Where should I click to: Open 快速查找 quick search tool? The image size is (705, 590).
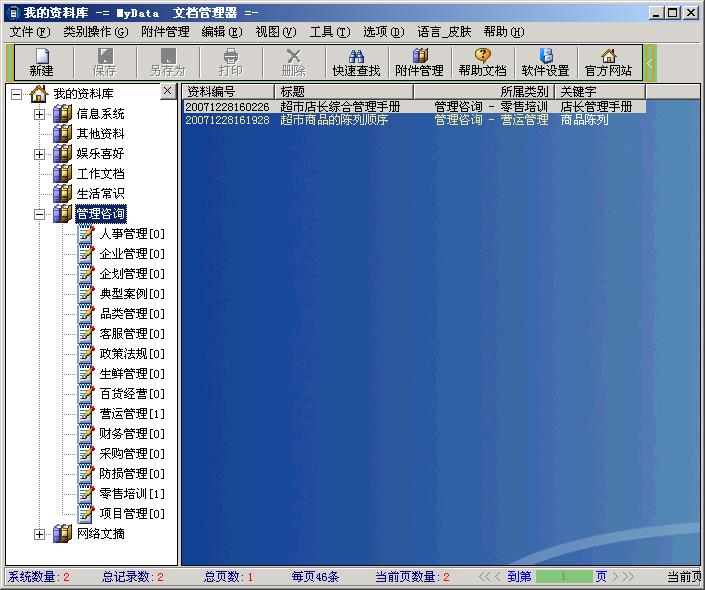(x=356, y=62)
